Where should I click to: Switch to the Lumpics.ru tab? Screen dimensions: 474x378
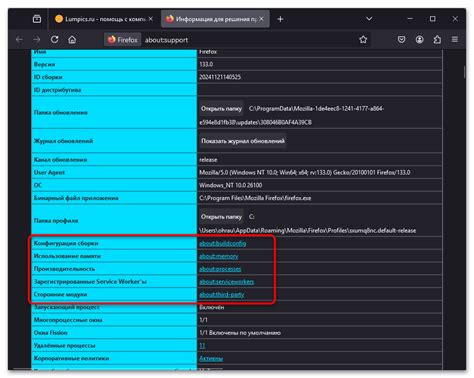coord(104,19)
